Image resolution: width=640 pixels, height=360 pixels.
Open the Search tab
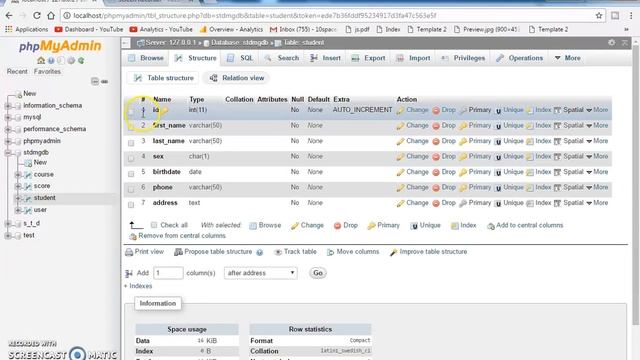point(282,58)
